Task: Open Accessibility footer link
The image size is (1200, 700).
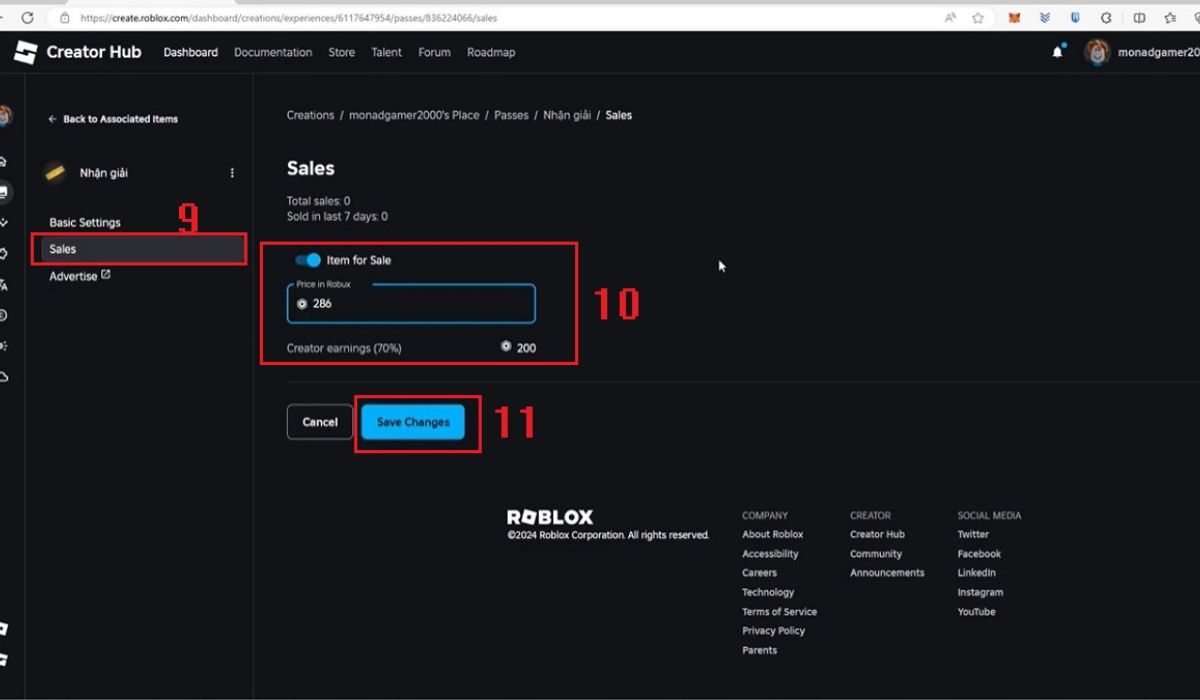Action: (770, 554)
